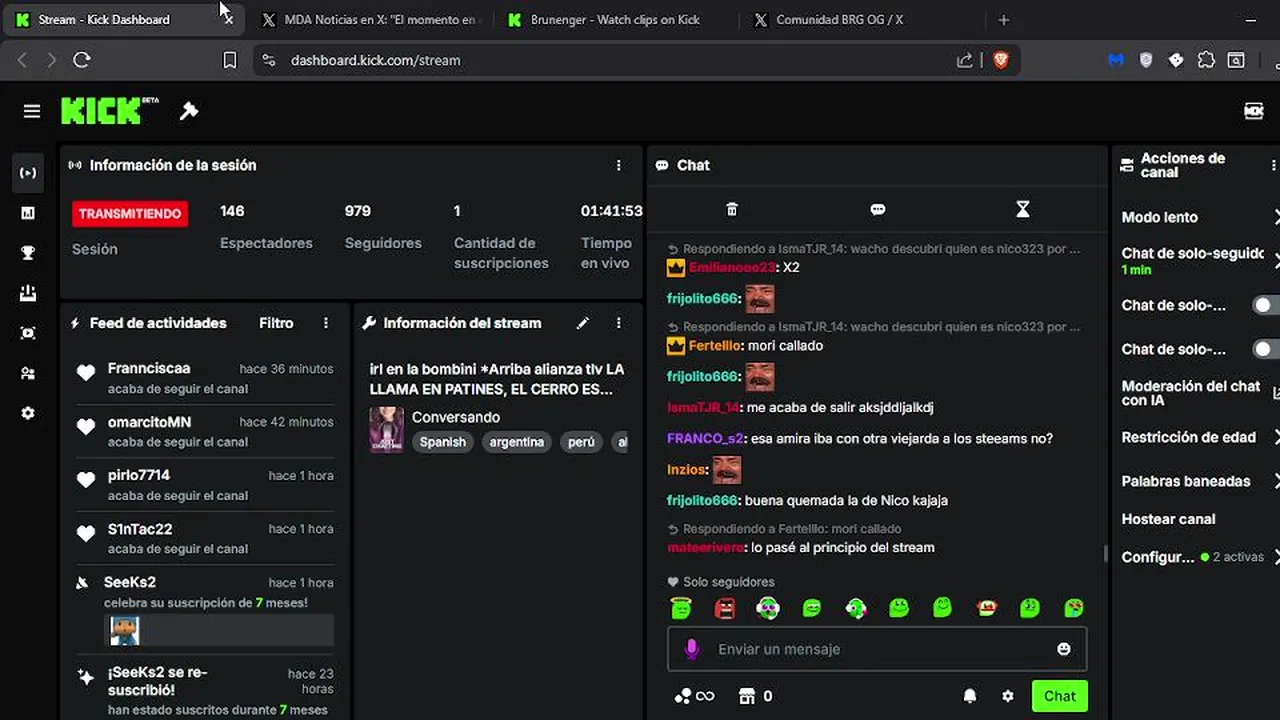
Task: Click the argentina tag
Action: (517, 442)
